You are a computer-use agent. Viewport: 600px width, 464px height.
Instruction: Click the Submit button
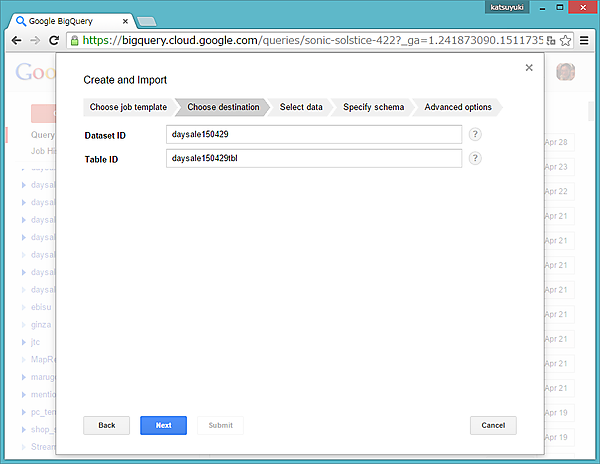coord(220,425)
